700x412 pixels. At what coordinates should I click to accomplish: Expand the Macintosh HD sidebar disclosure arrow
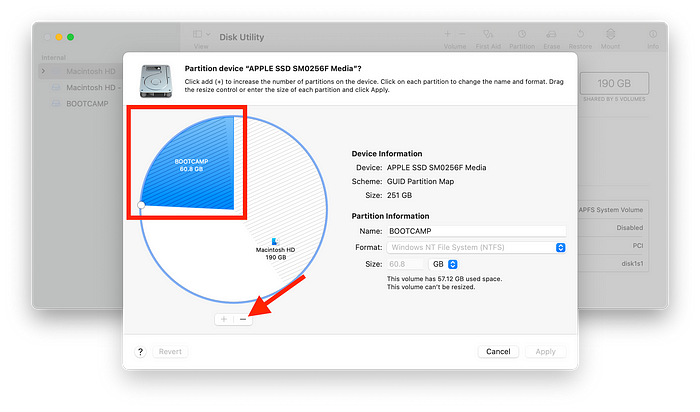coord(43,71)
